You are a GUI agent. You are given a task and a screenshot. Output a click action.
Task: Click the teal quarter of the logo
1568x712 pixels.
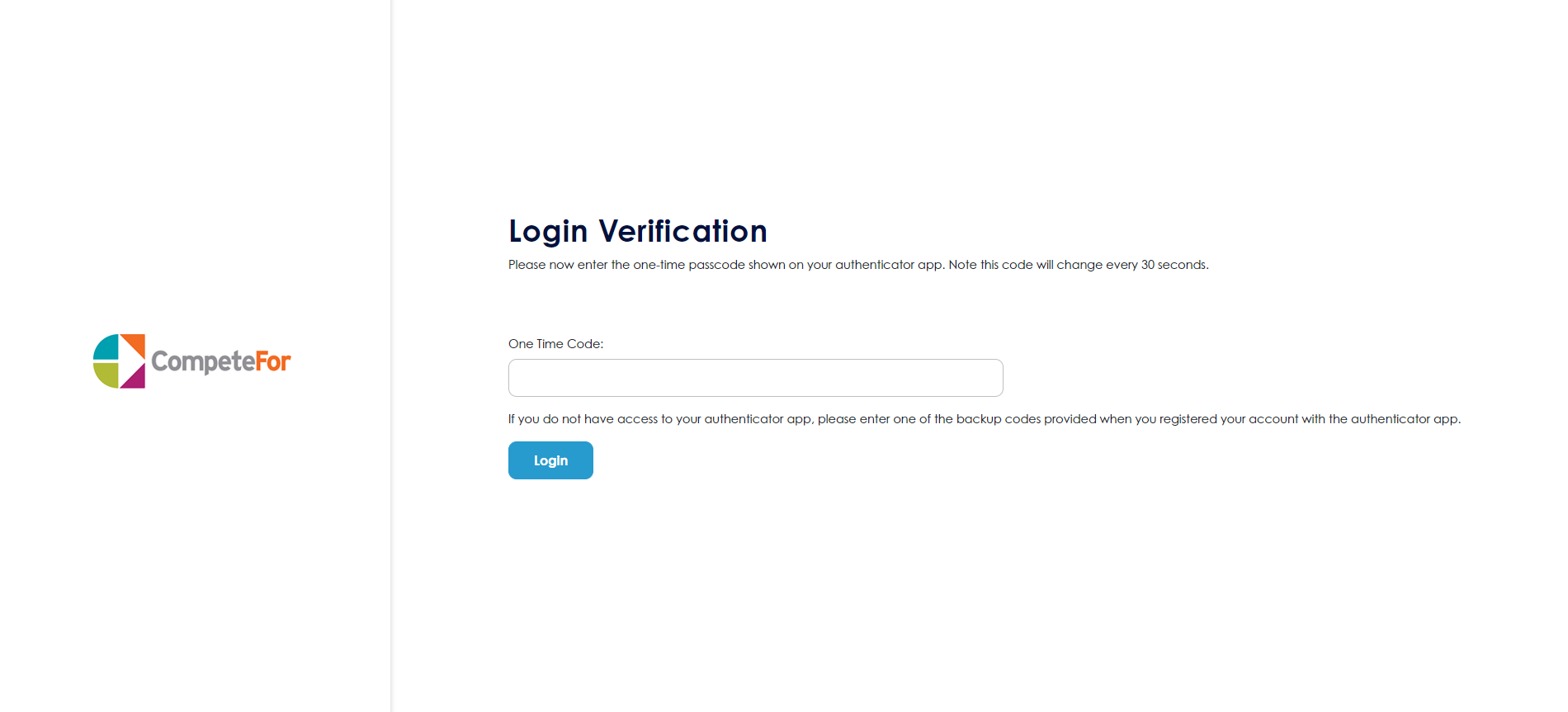[106, 347]
